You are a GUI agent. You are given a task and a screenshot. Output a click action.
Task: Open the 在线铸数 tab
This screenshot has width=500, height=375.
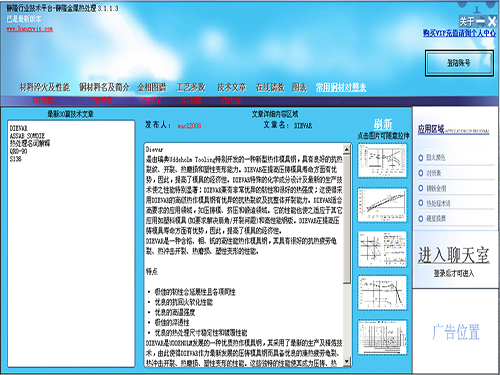[x=270, y=87]
